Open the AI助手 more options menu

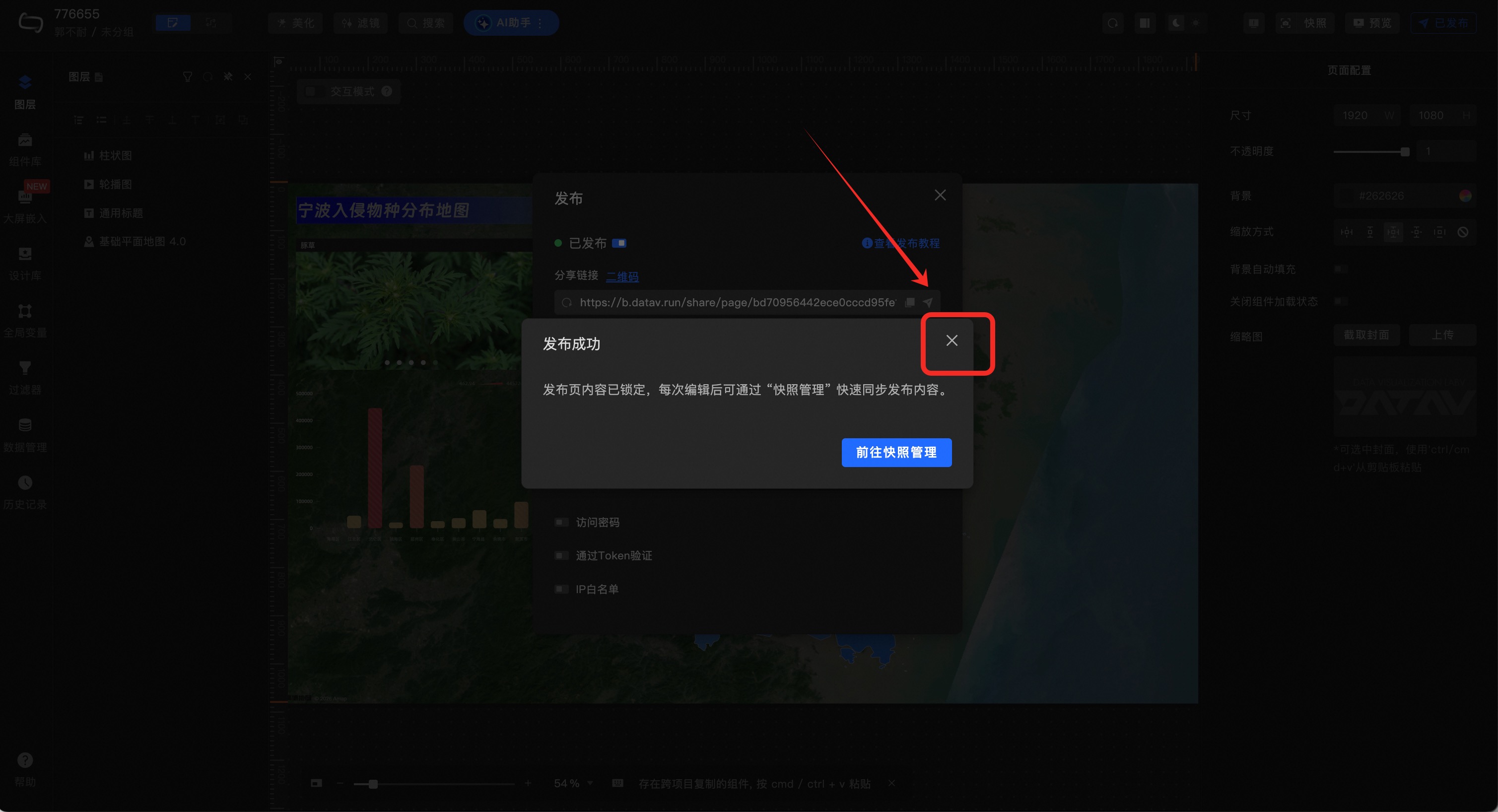540,23
